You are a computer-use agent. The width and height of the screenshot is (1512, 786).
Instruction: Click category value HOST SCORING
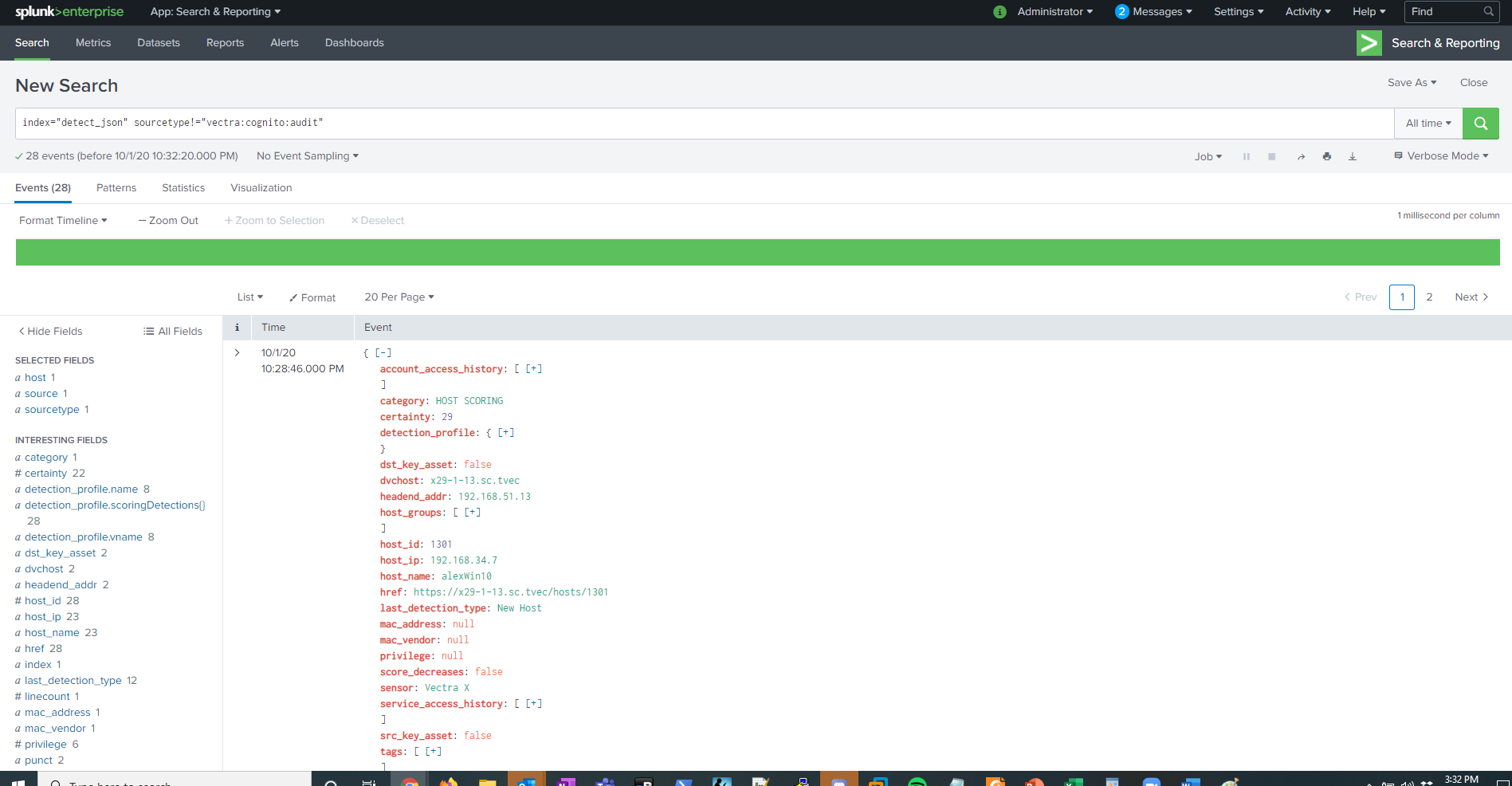click(469, 401)
